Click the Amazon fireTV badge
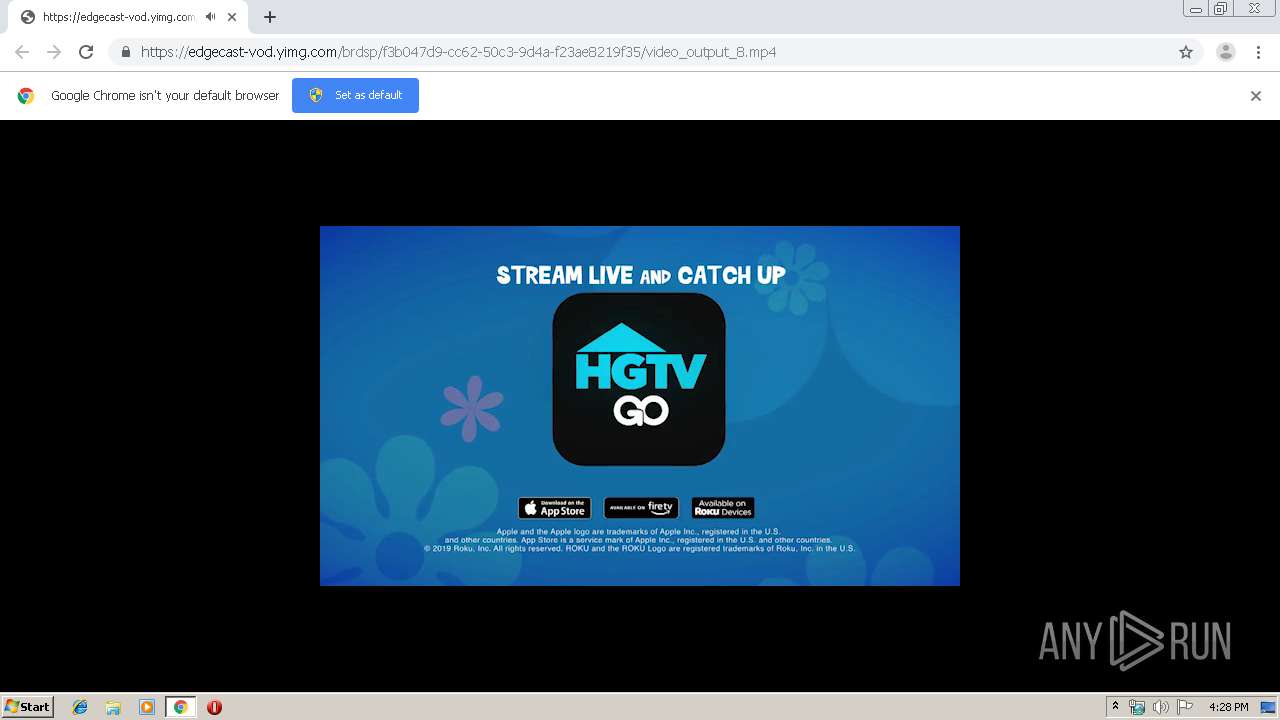The height and width of the screenshot is (720, 1280). pos(641,508)
